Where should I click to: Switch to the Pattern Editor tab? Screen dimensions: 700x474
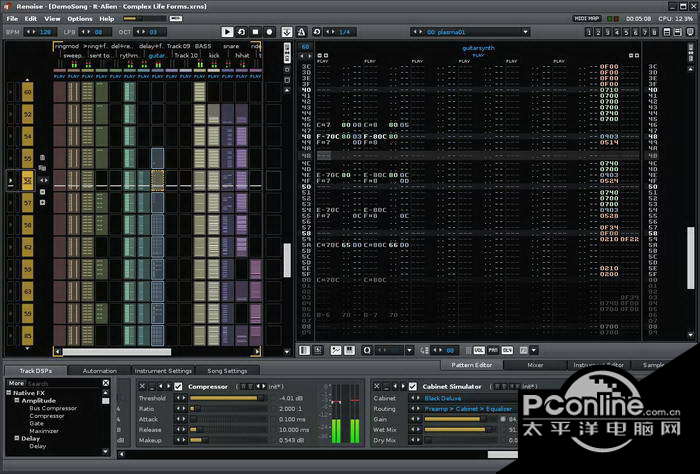point(471,365)
